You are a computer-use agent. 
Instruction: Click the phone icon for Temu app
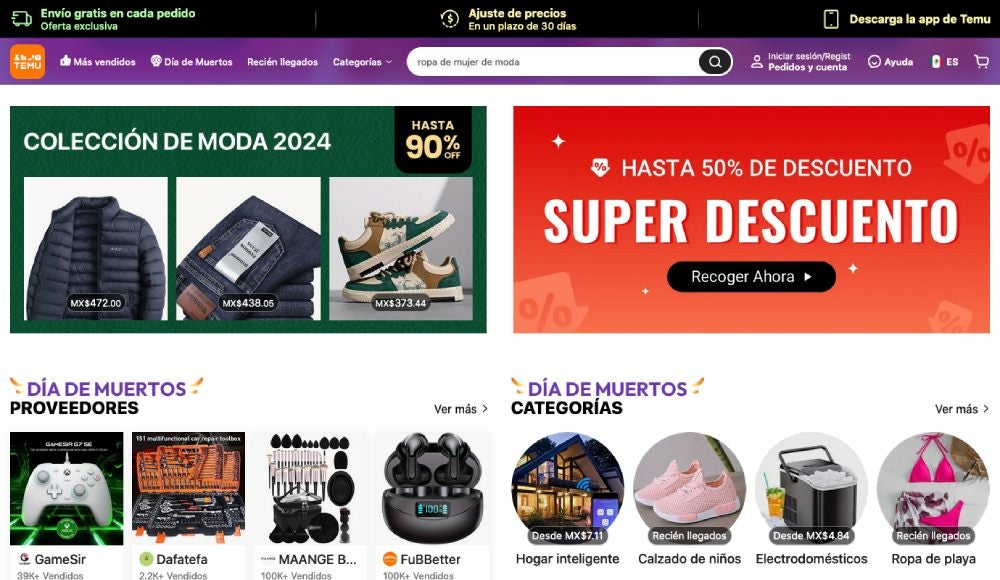(831, 19)
